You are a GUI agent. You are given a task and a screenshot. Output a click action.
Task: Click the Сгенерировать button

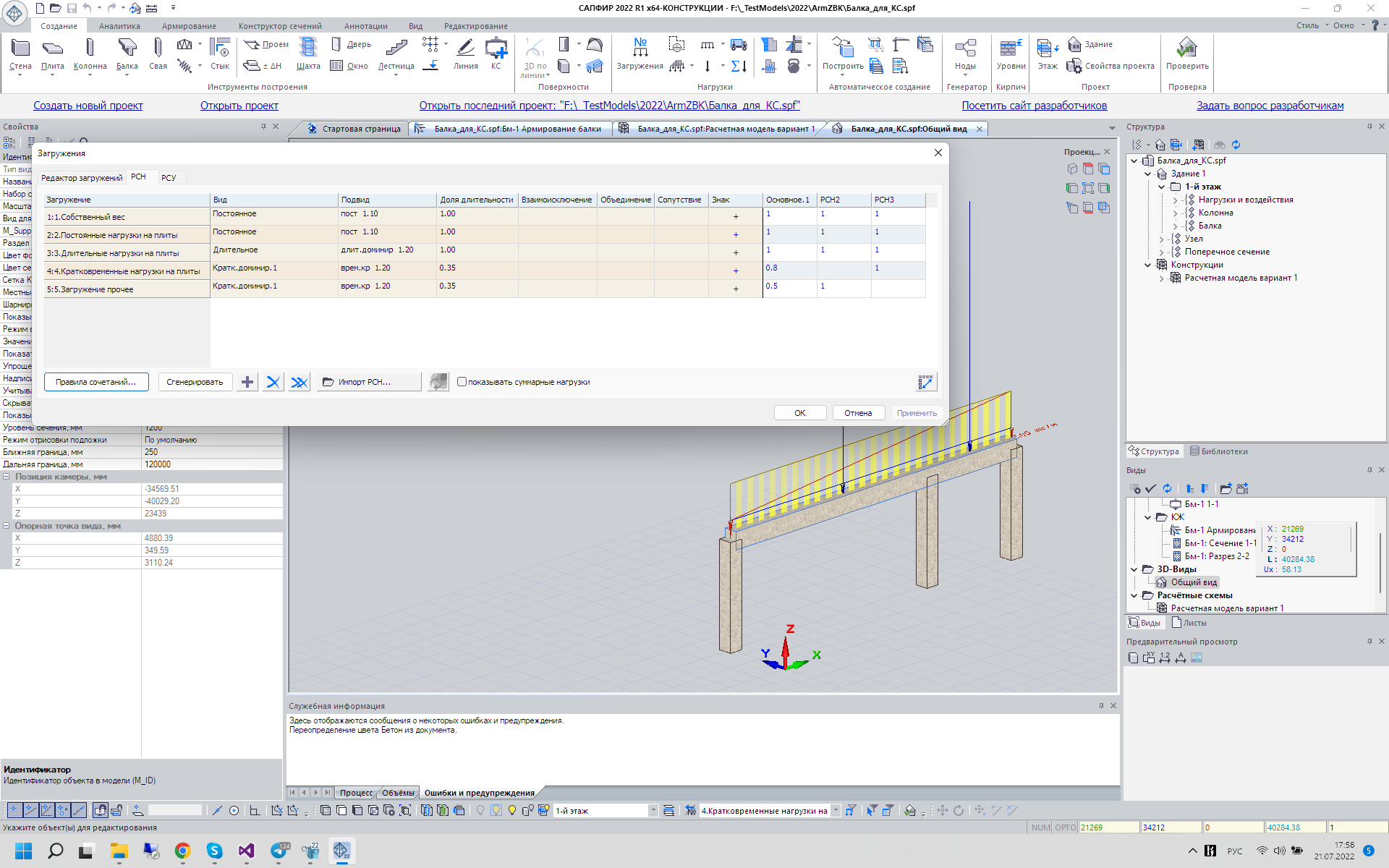tap(195, 382)
